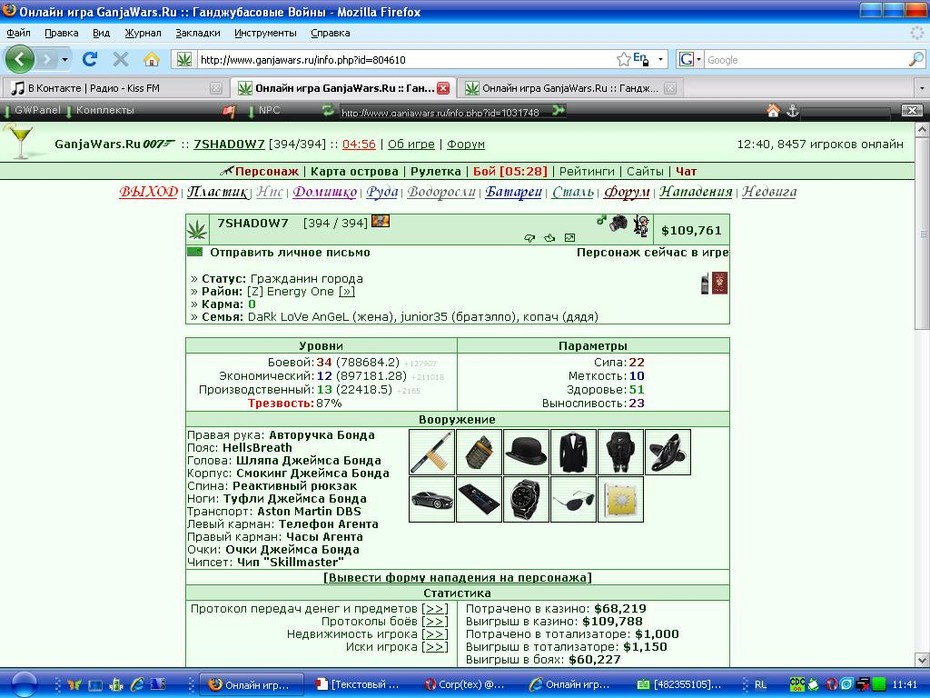Open the Windows Start orb

(x=24, y=684)
